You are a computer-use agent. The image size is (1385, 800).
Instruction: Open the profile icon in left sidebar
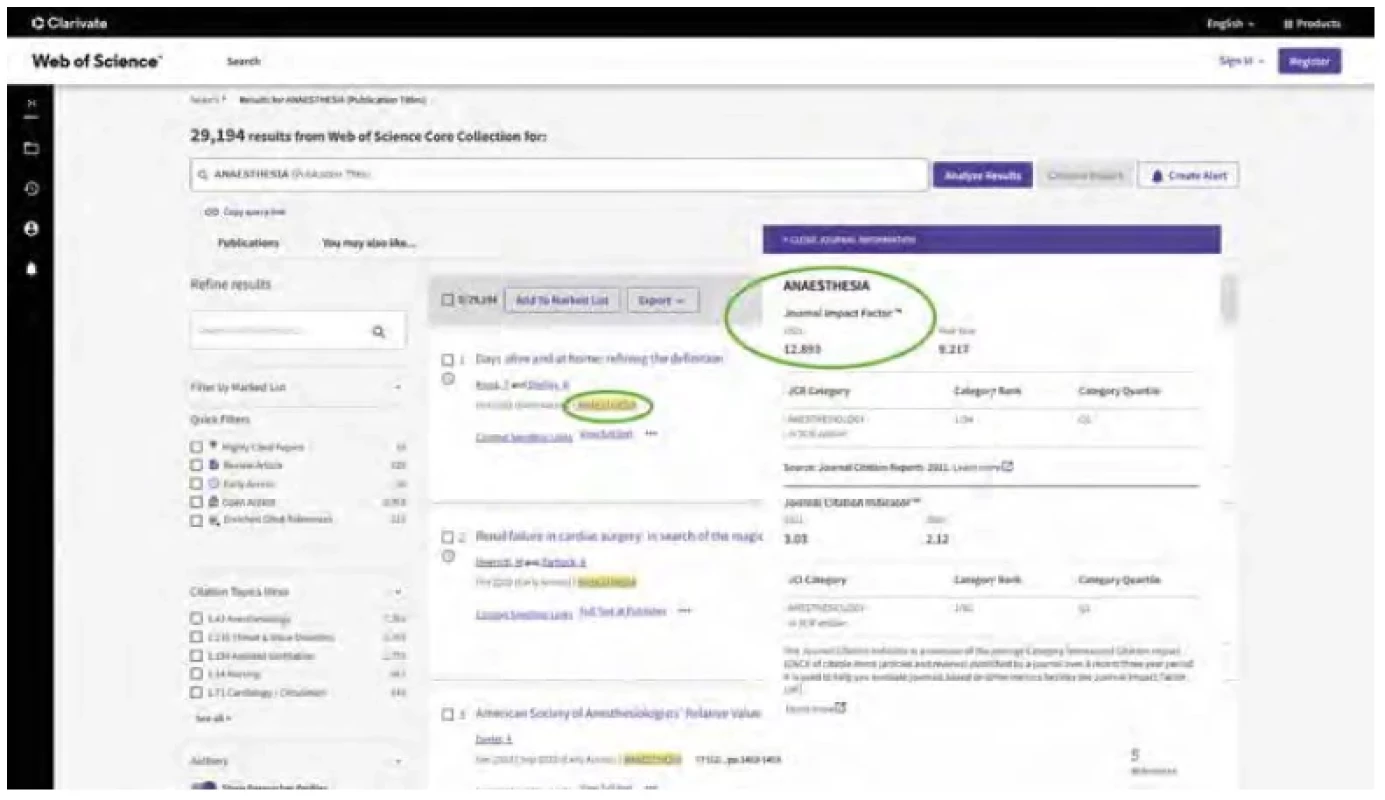point(31,229)
